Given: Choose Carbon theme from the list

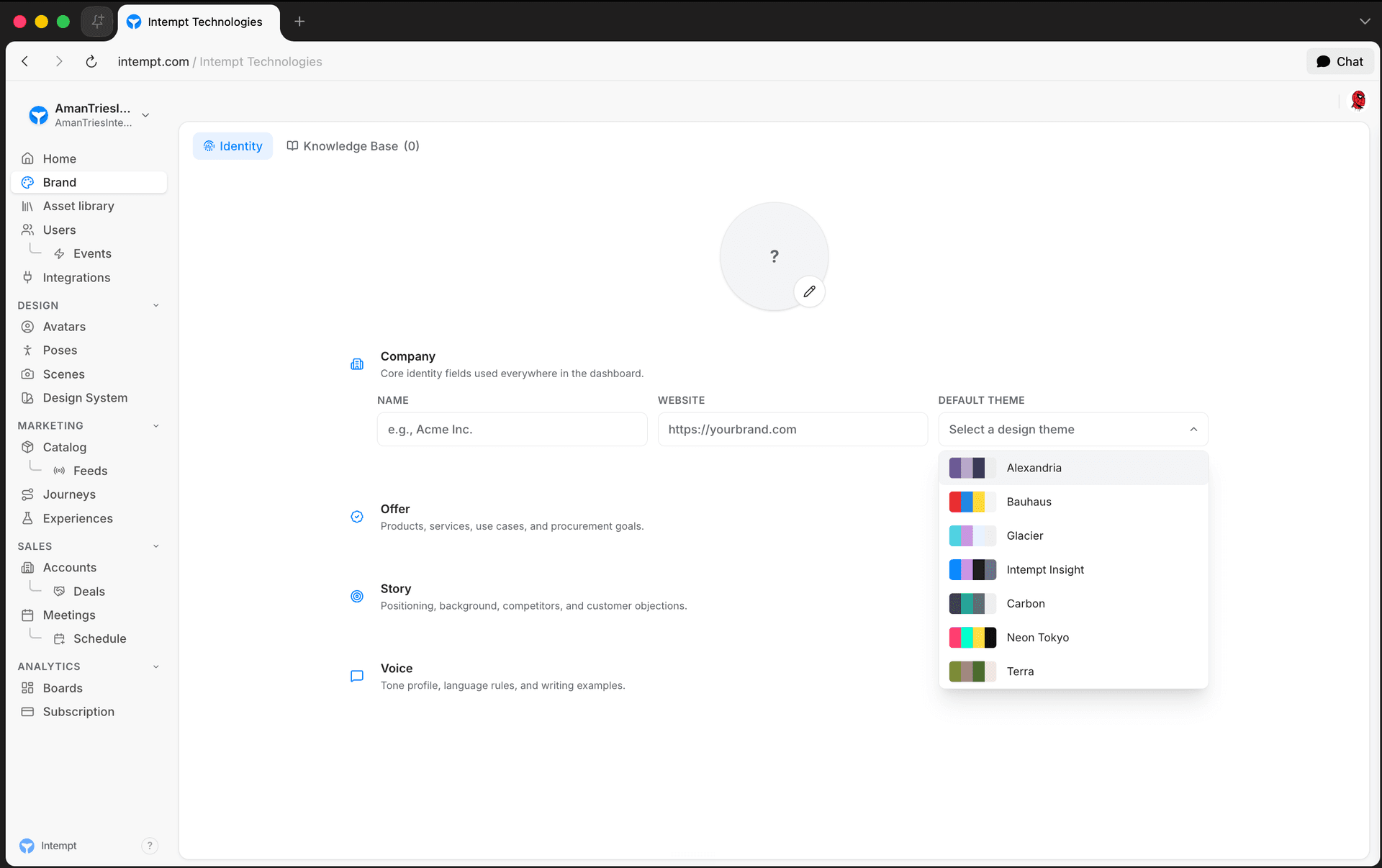Looking at the screenshot, I should click(1073, 603).
